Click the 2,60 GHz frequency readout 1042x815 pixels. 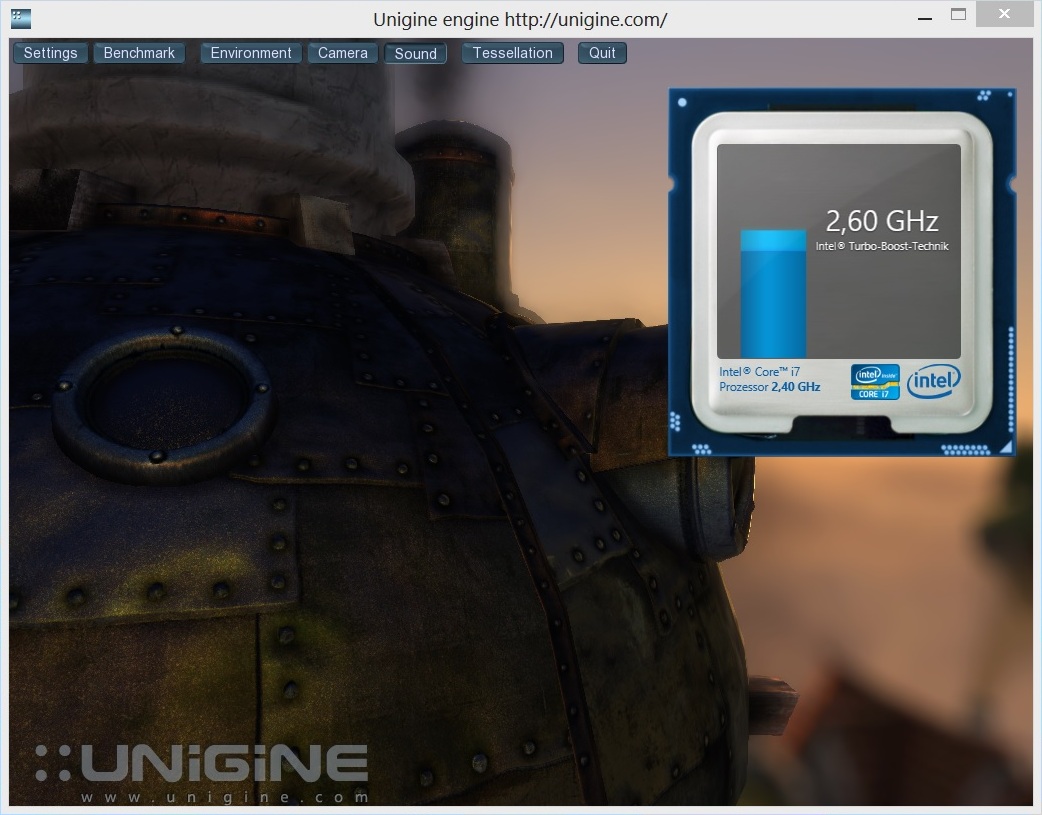(882, 221)
